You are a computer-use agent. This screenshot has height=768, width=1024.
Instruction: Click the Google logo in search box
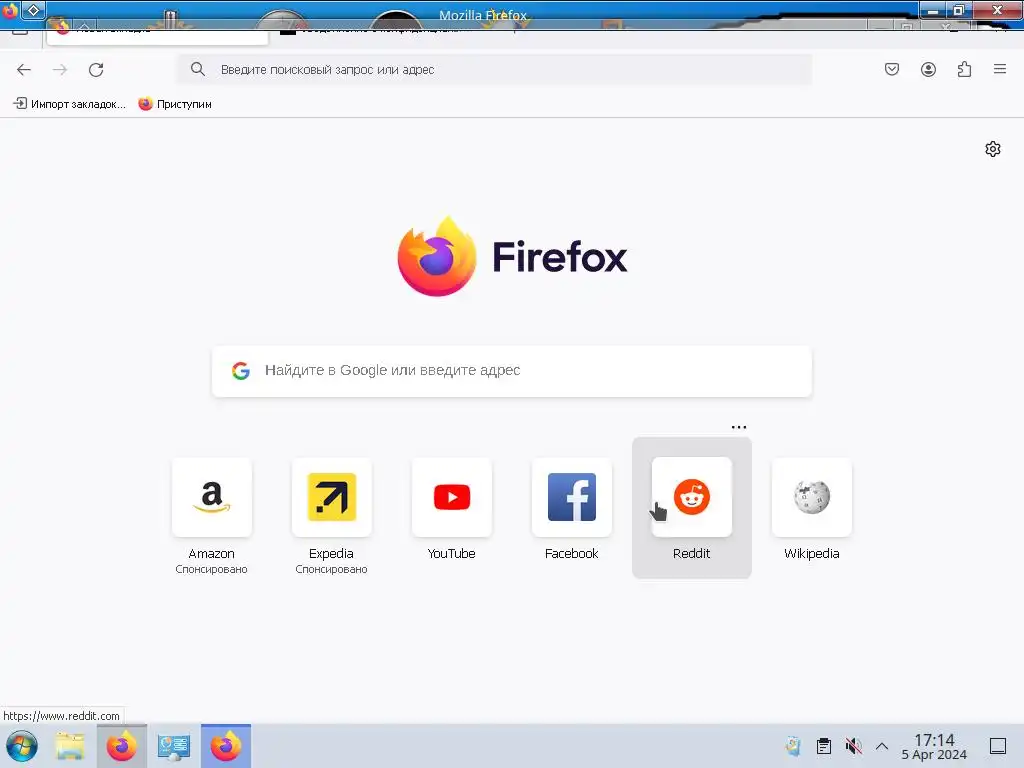(241, 371)
